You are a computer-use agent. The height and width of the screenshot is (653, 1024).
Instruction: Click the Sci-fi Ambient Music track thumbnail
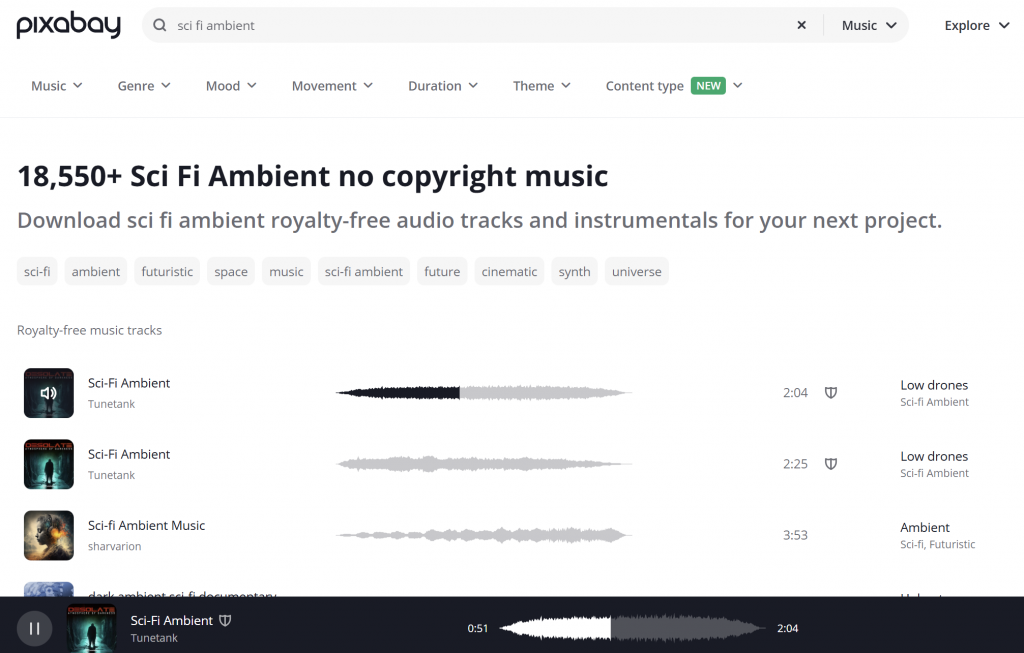[49, 535]
